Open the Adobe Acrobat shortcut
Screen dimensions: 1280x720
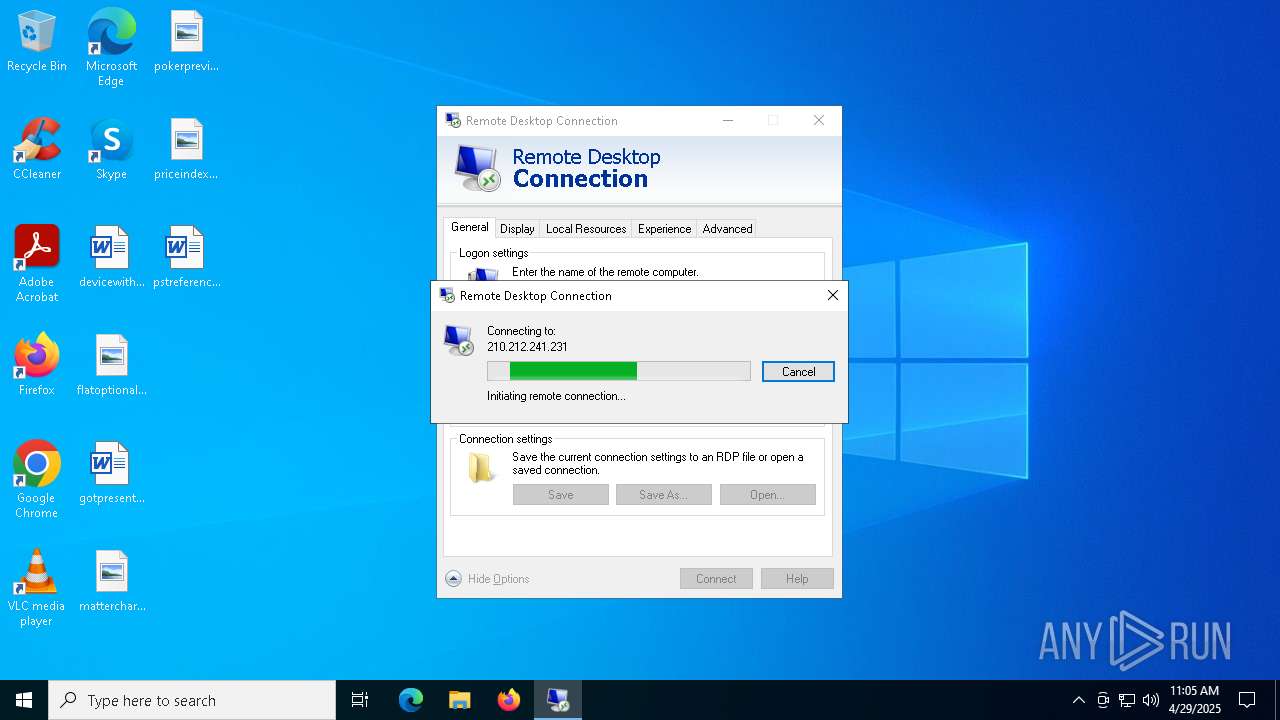pyautogui.click(x=37, y=264)
